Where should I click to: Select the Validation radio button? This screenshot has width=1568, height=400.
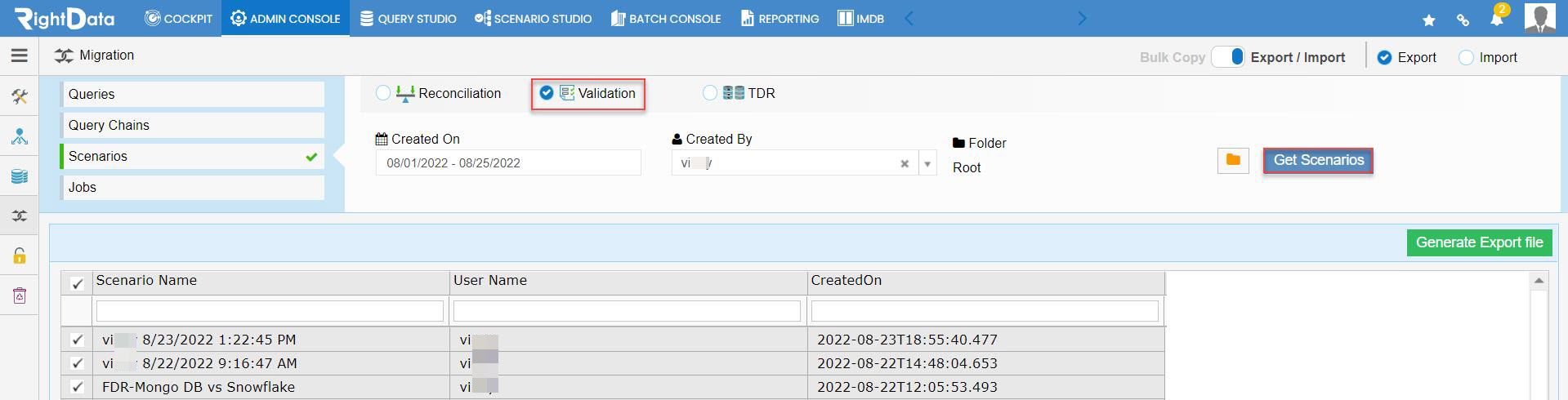[x=547, y=93]
